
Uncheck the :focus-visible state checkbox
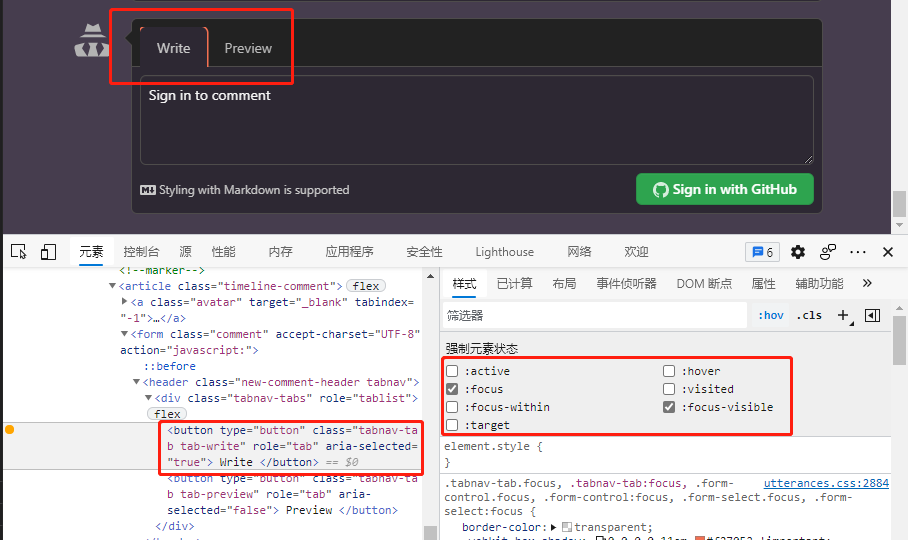point(669,407)
